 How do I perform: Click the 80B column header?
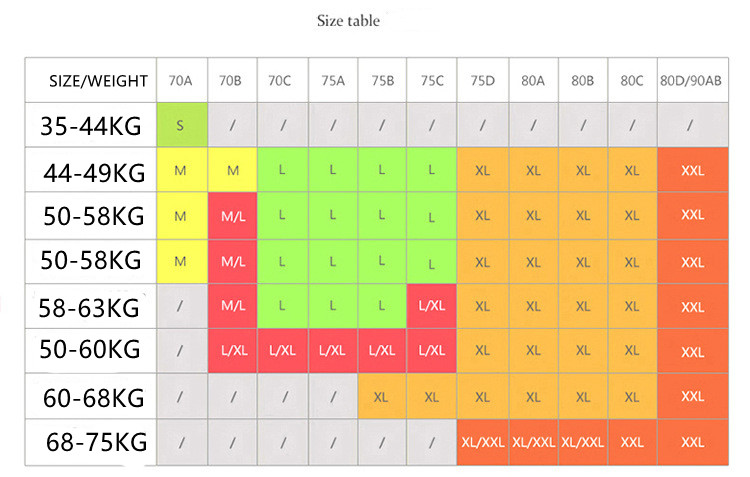(583, 81)
